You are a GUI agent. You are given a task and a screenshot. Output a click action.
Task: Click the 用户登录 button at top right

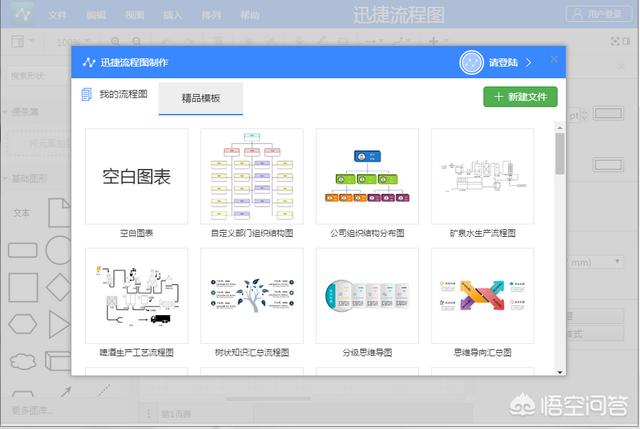(x=600, y=13)
